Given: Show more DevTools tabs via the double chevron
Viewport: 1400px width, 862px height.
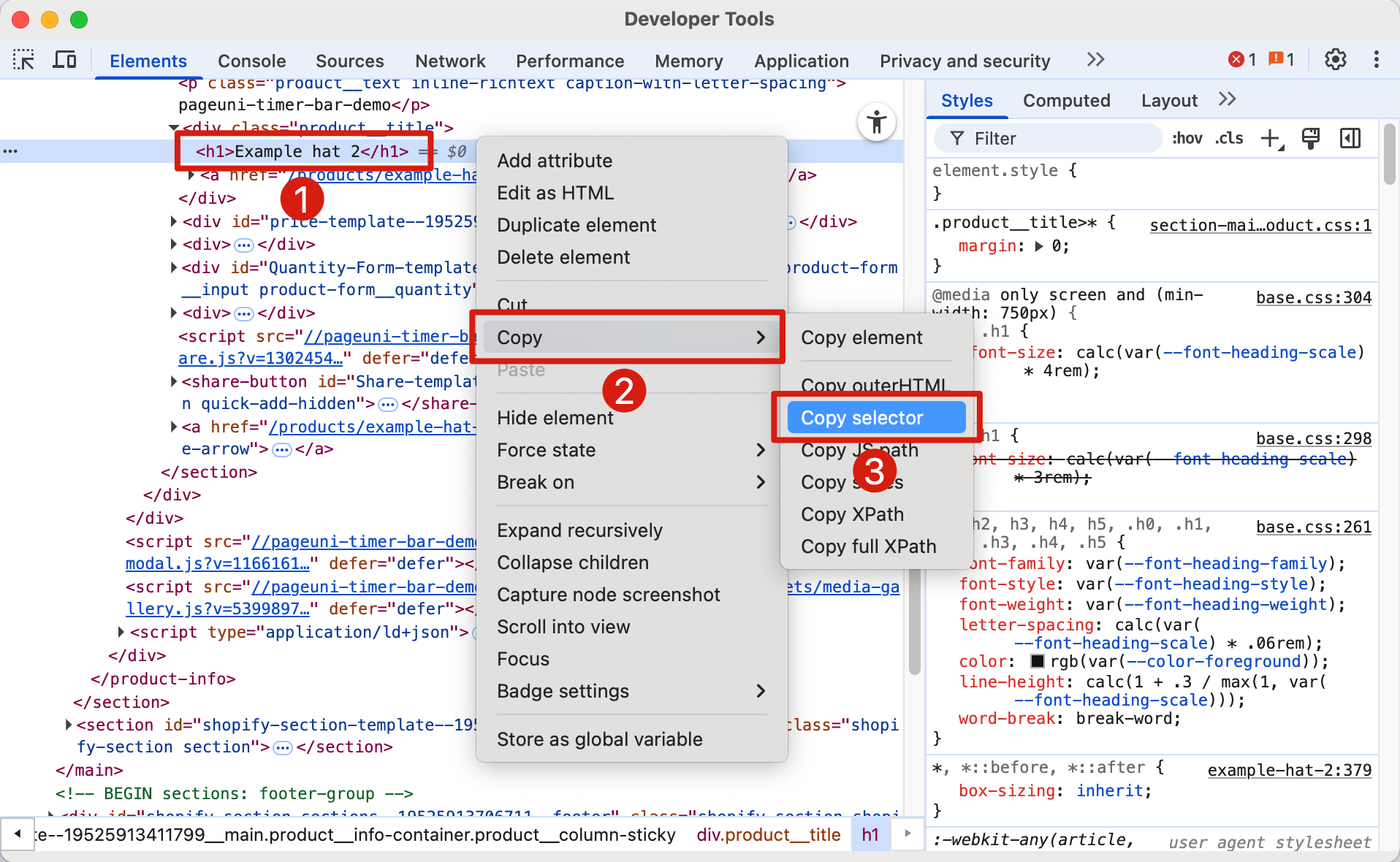Looking at the screenshot, I should coord(1095,60).
